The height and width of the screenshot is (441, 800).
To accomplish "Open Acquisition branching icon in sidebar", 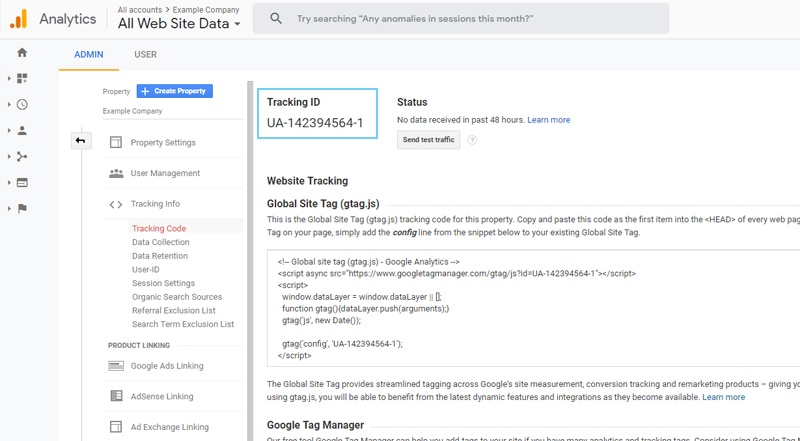I will click(22, 156).
